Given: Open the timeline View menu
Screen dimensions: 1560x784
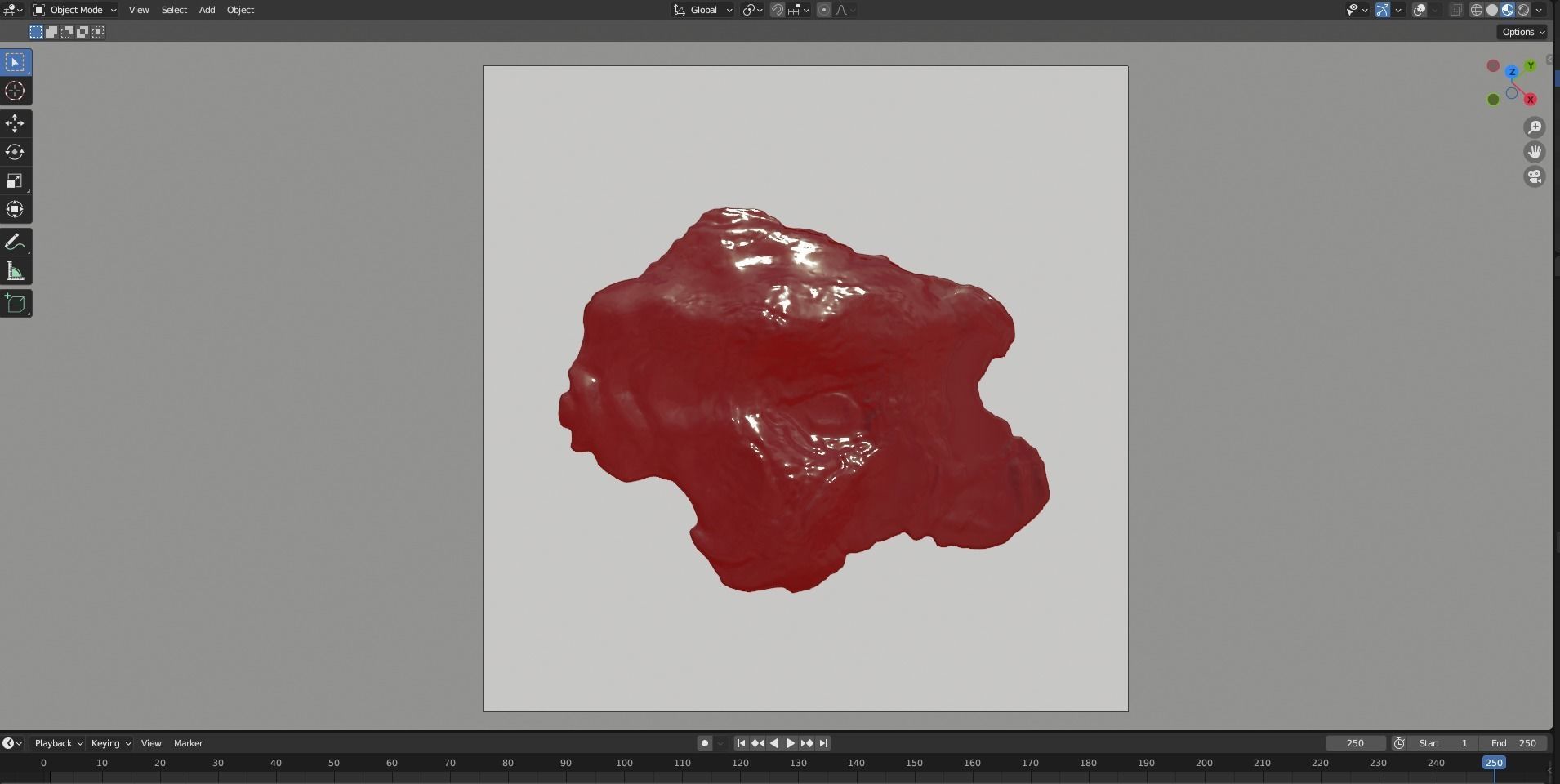Looking at the screenshot, I should [x=151, y=743].
